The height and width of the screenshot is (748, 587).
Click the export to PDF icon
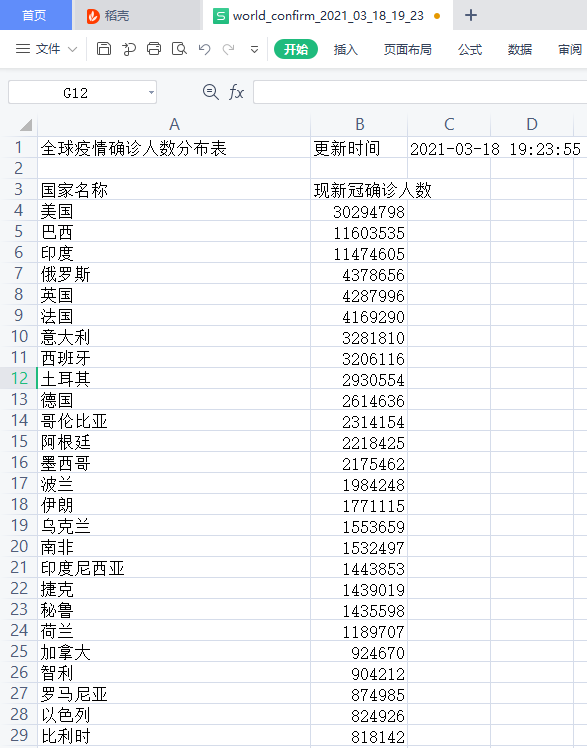pyautogui.click(x=129, y=49)
